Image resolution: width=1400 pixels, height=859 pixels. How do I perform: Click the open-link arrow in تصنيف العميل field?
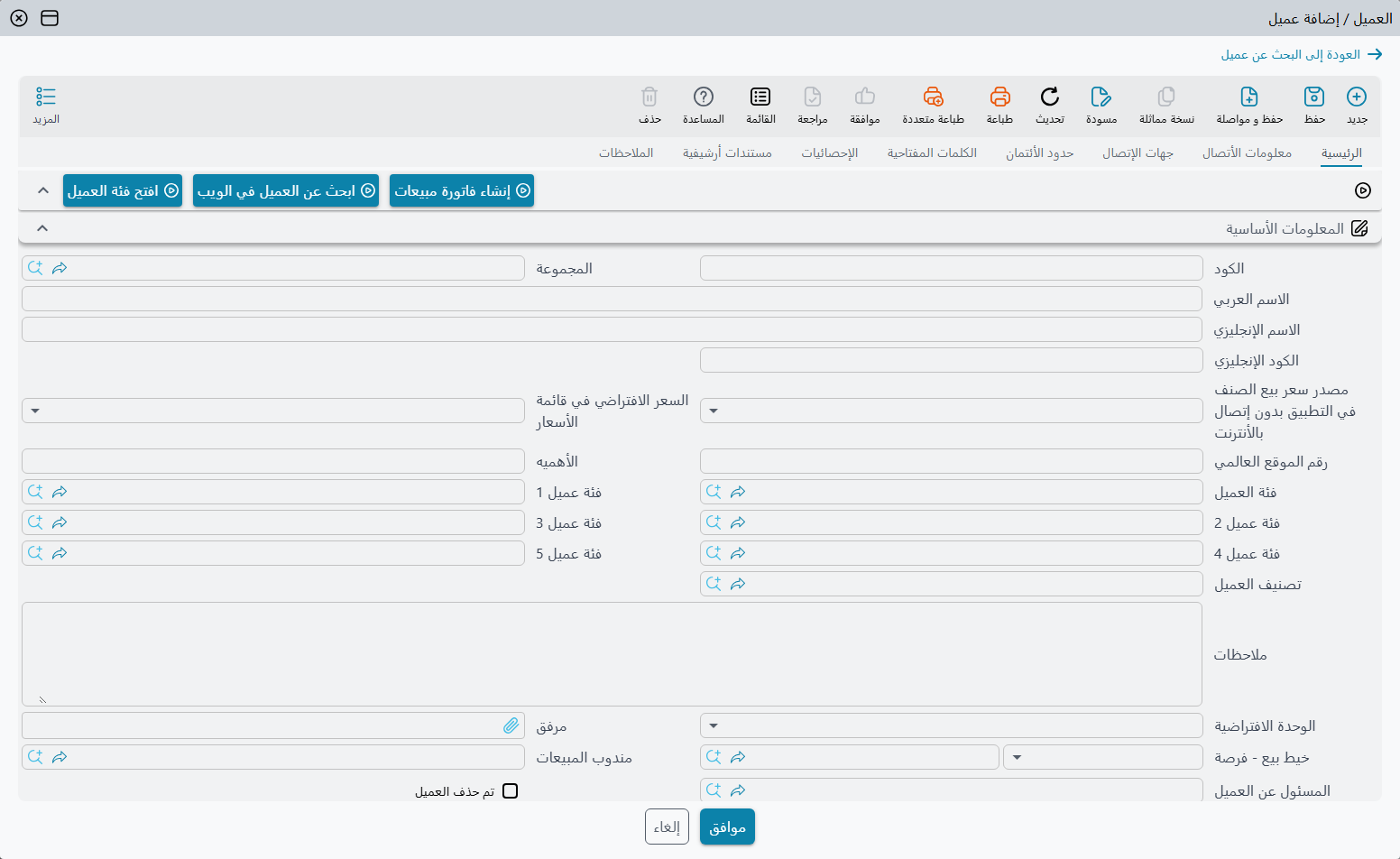738,584
